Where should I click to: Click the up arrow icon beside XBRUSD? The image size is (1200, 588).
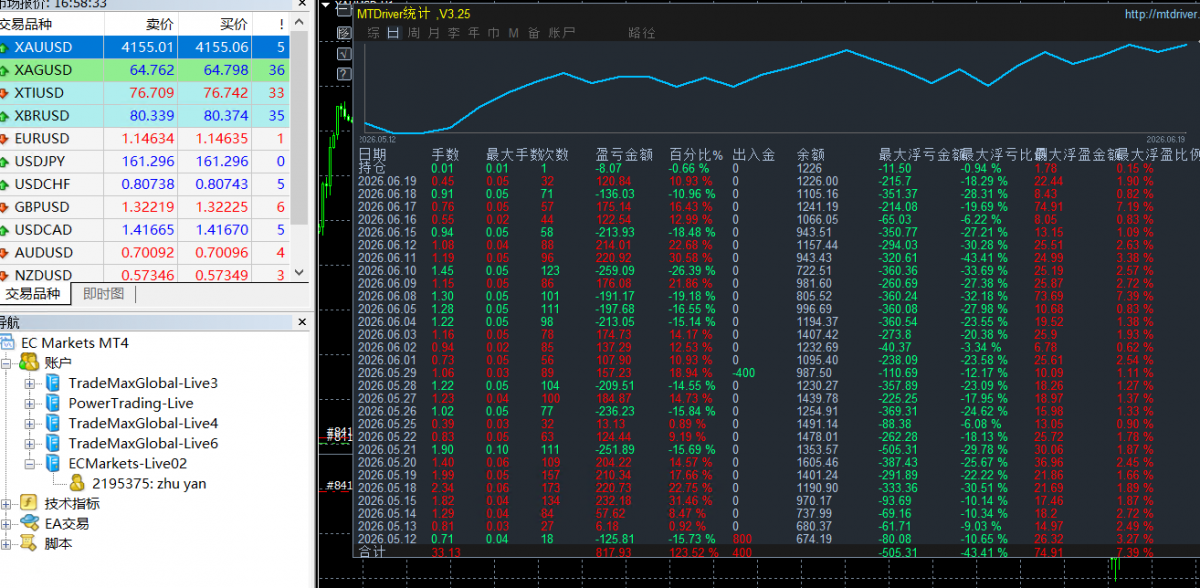4,116
